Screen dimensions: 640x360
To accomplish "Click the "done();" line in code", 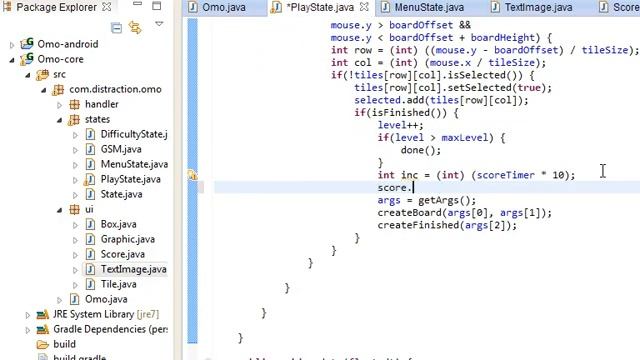I will (420, 150).
